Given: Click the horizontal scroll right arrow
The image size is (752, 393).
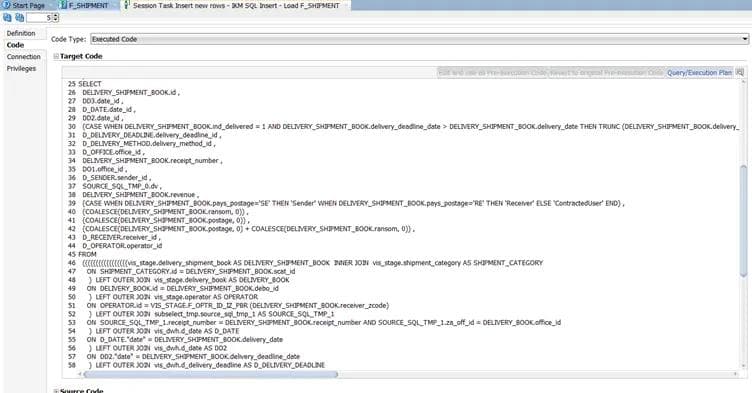Looking at the screenshot, I should coord(735,374).
